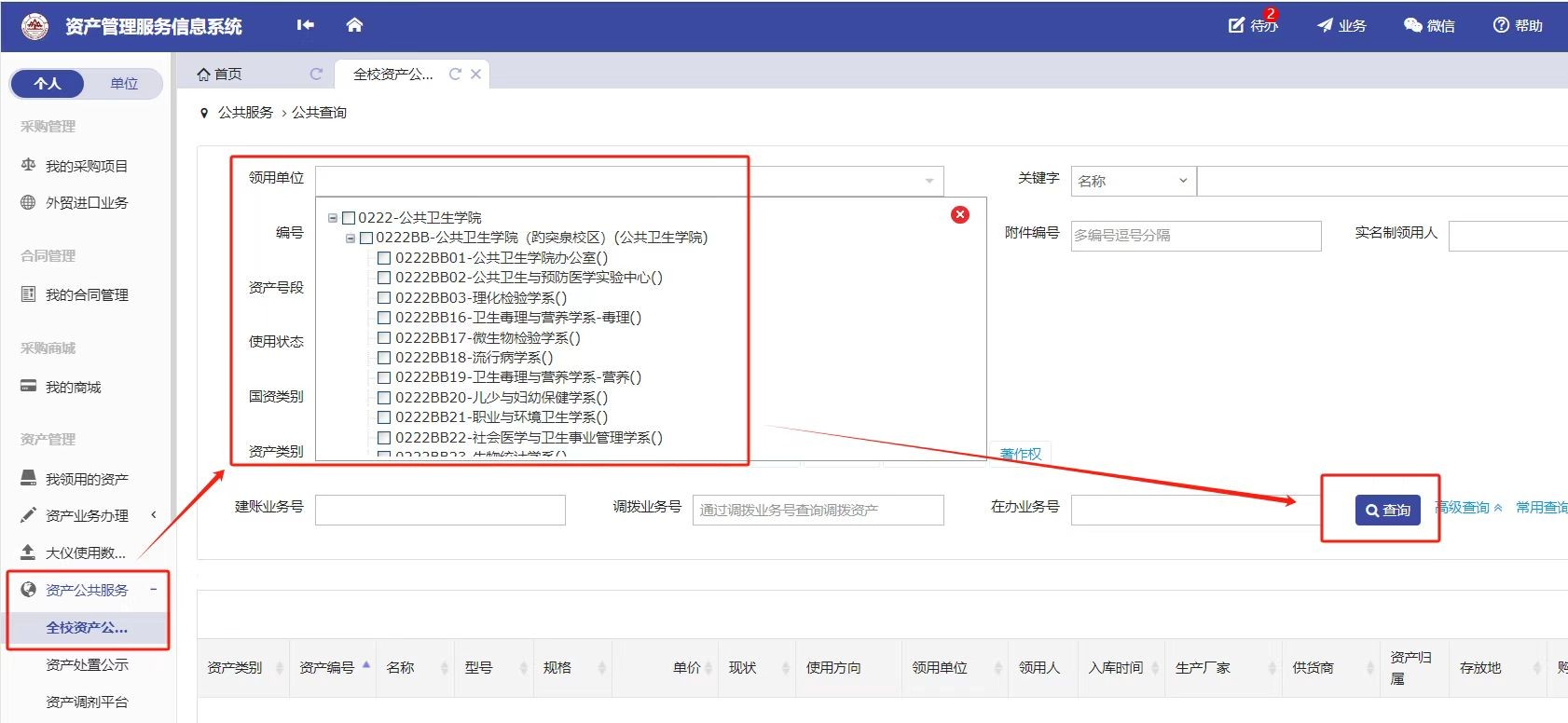This screenshot has width=1568, height=723.
Task: Expand the 领用单位 dropdown arrow
Action: pyautogui.click(x=928, y=181)
